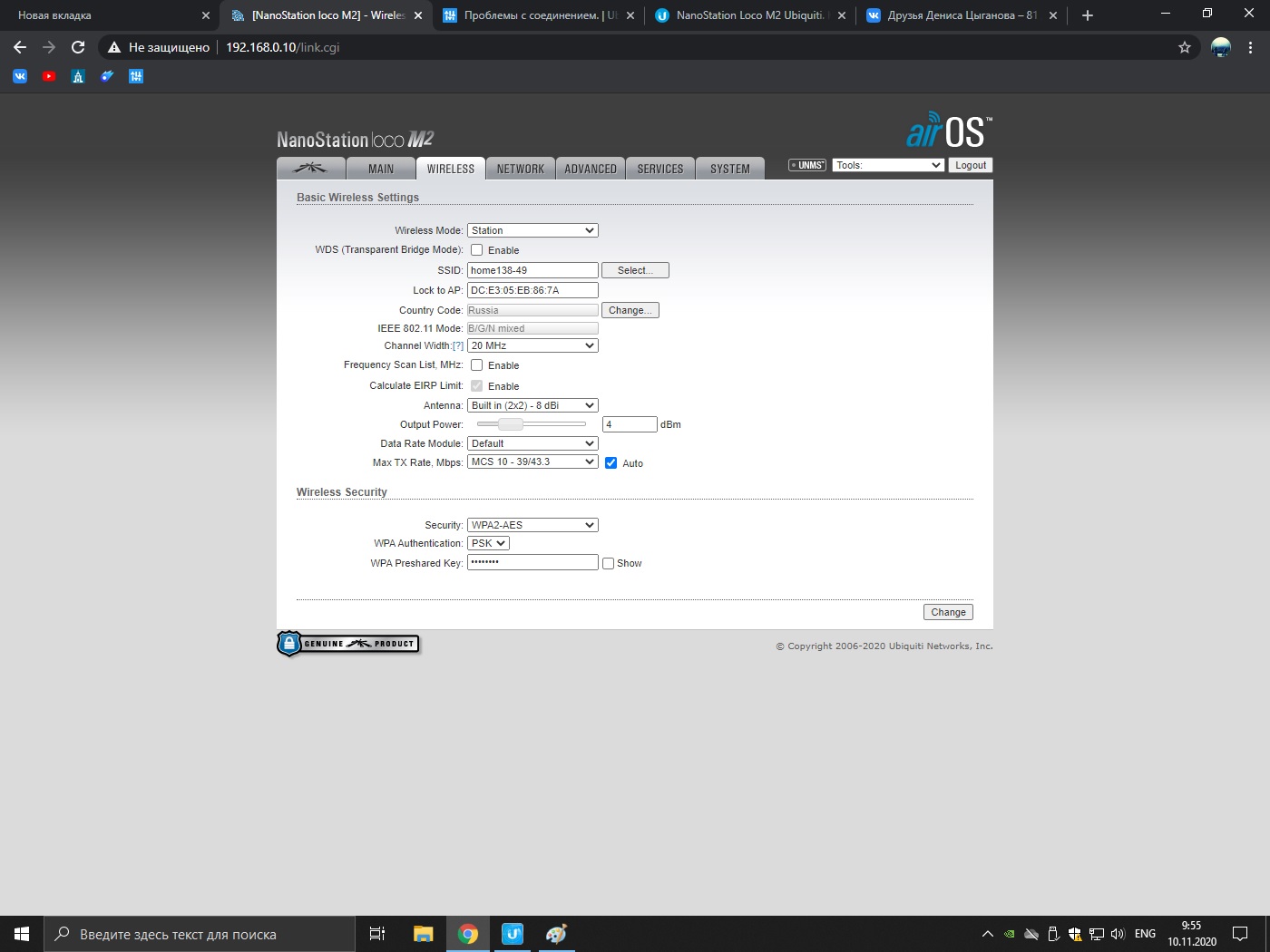This screenshot has width=1270, height=952.
Task: Click the not-secure warning icon in address bar
Action: pyautogui.click(x=114, y=47)
